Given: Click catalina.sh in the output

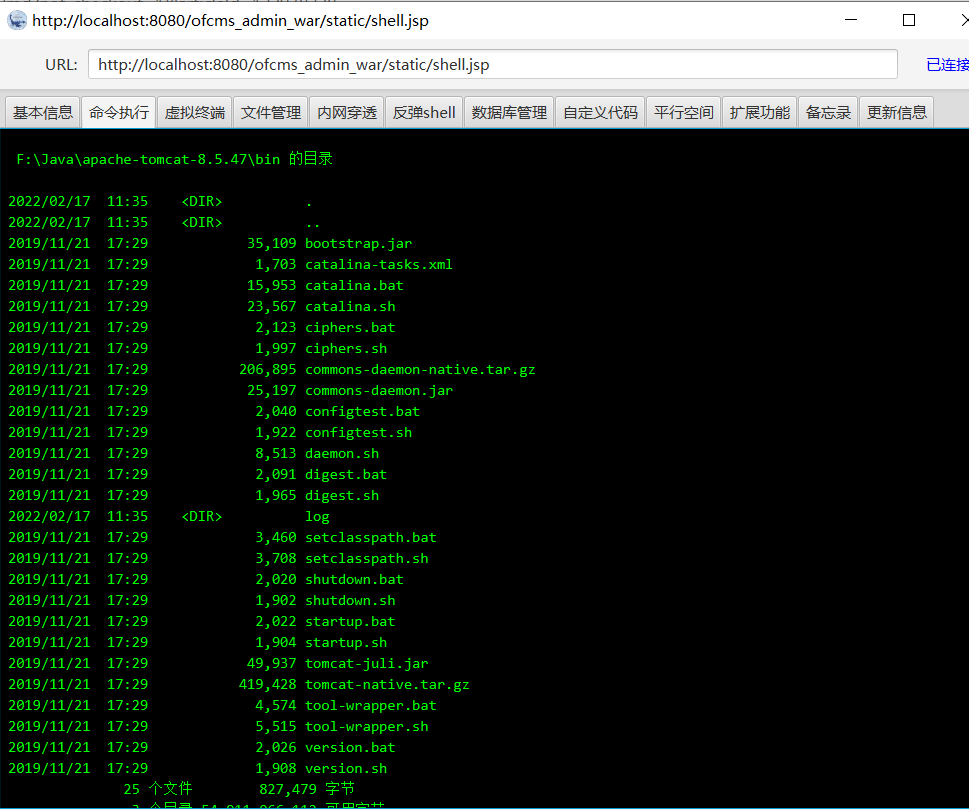Looking at the screenshot, I should pyautogui.click(x=350, y=306).
